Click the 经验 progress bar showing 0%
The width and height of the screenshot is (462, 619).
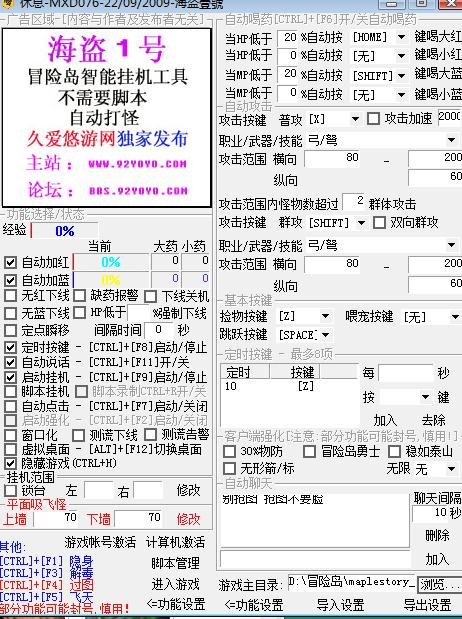pos(65,231)
